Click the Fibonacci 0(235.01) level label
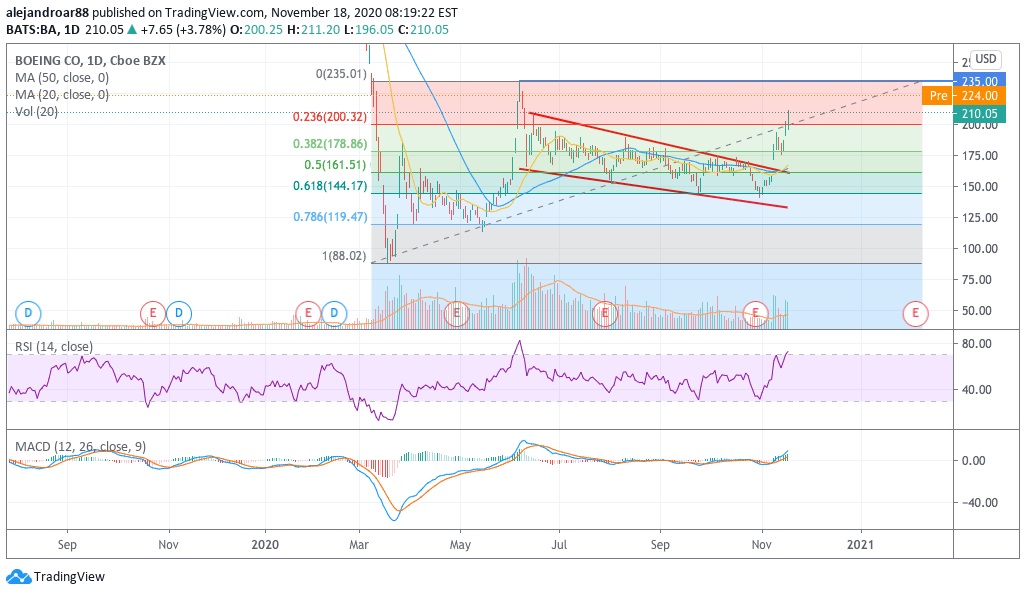This screenshot has width=1026, height=595. point(341,73)
